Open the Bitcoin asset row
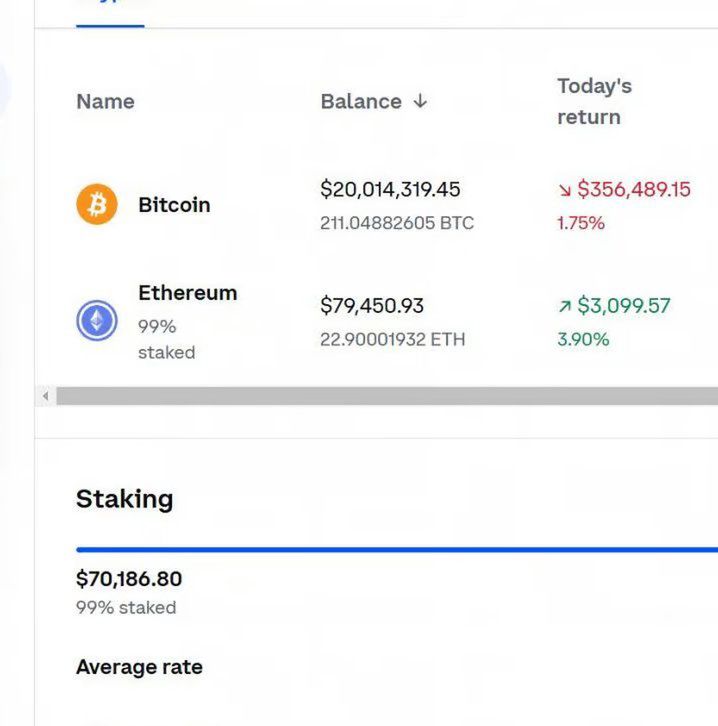Viewport: 718px width, 726px height. [376, 205]
